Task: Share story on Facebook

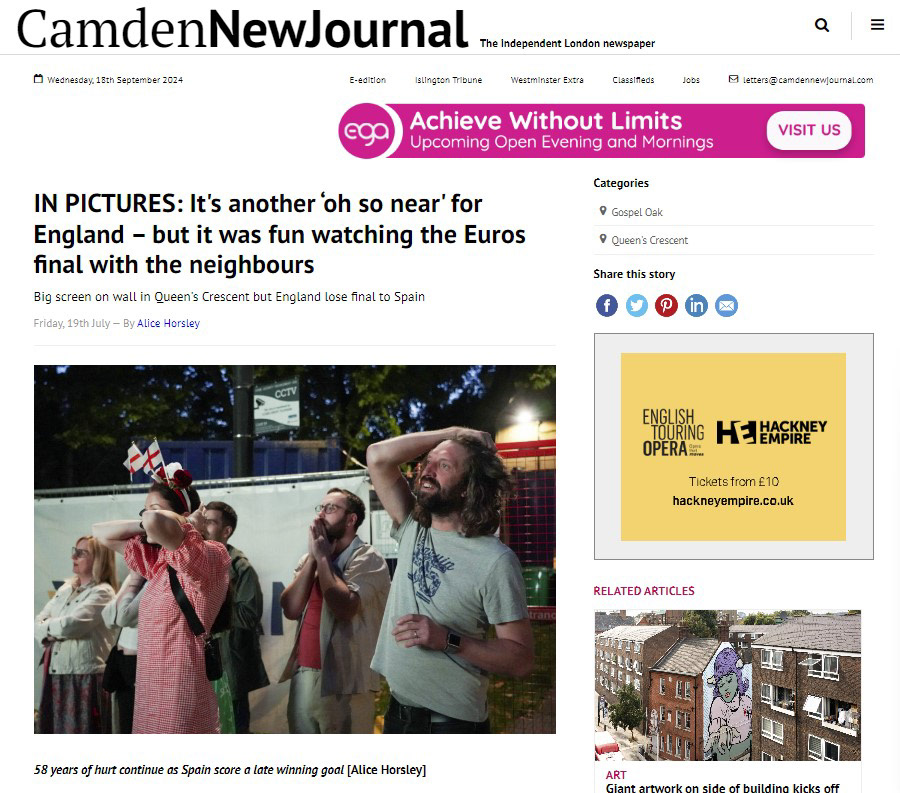Action: tap(607, 305)
